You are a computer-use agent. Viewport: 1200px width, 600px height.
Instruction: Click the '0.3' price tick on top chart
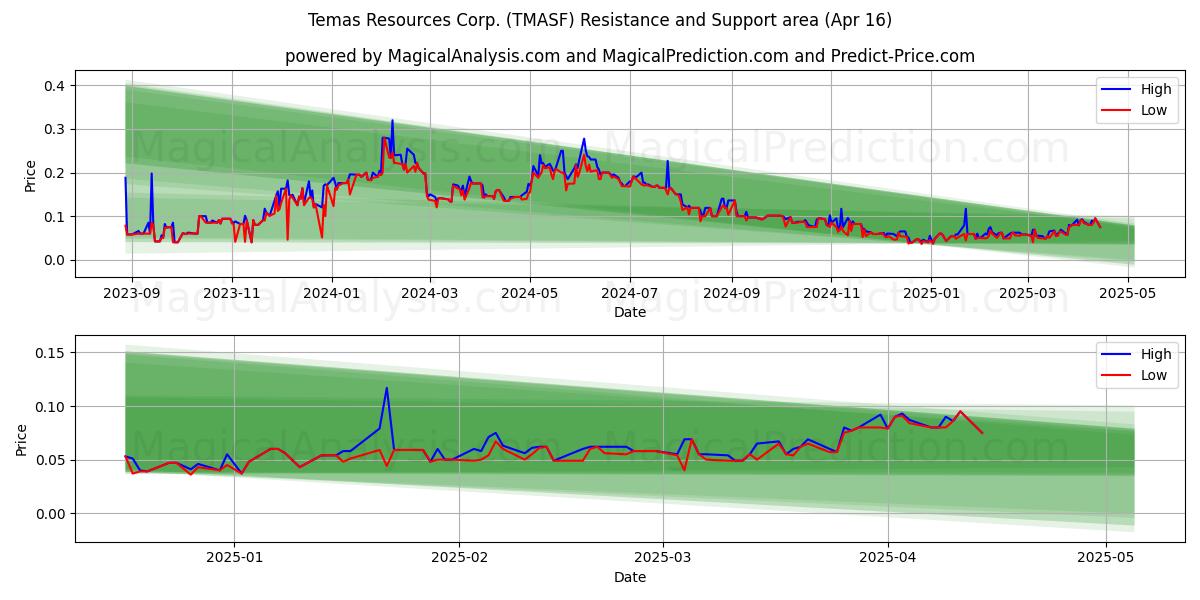point(56,130)
